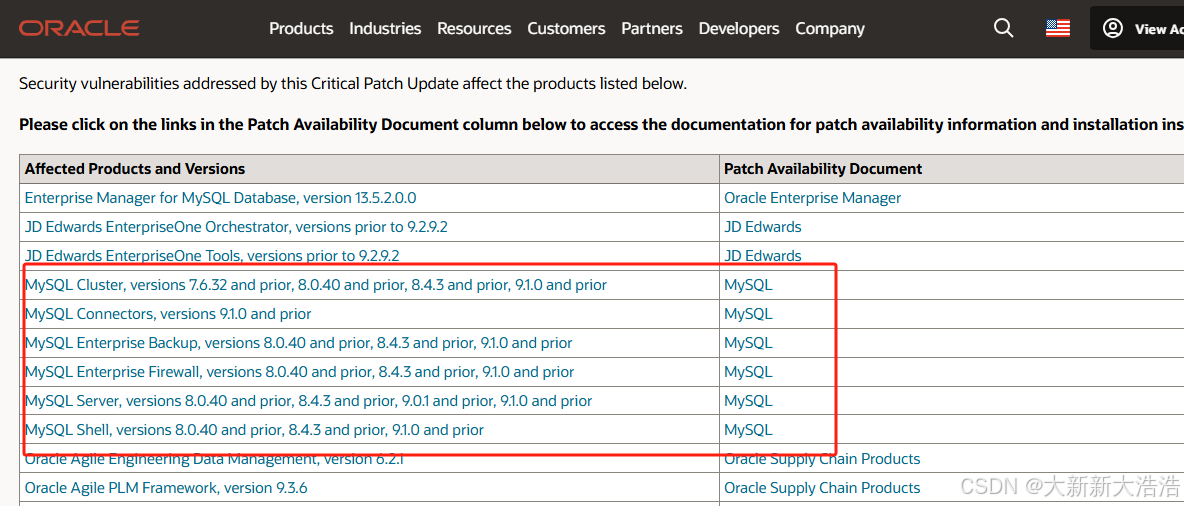Click the bold Patch Availability instructions paragraph

tap(601, 125)
